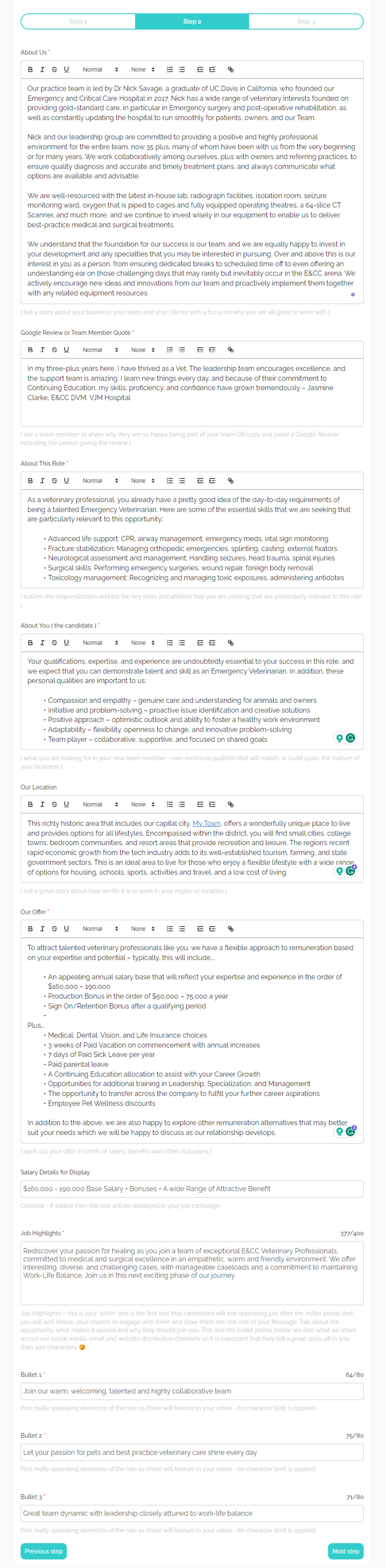Toggle strikethrough in the Our Offer editor

point(54,929)
